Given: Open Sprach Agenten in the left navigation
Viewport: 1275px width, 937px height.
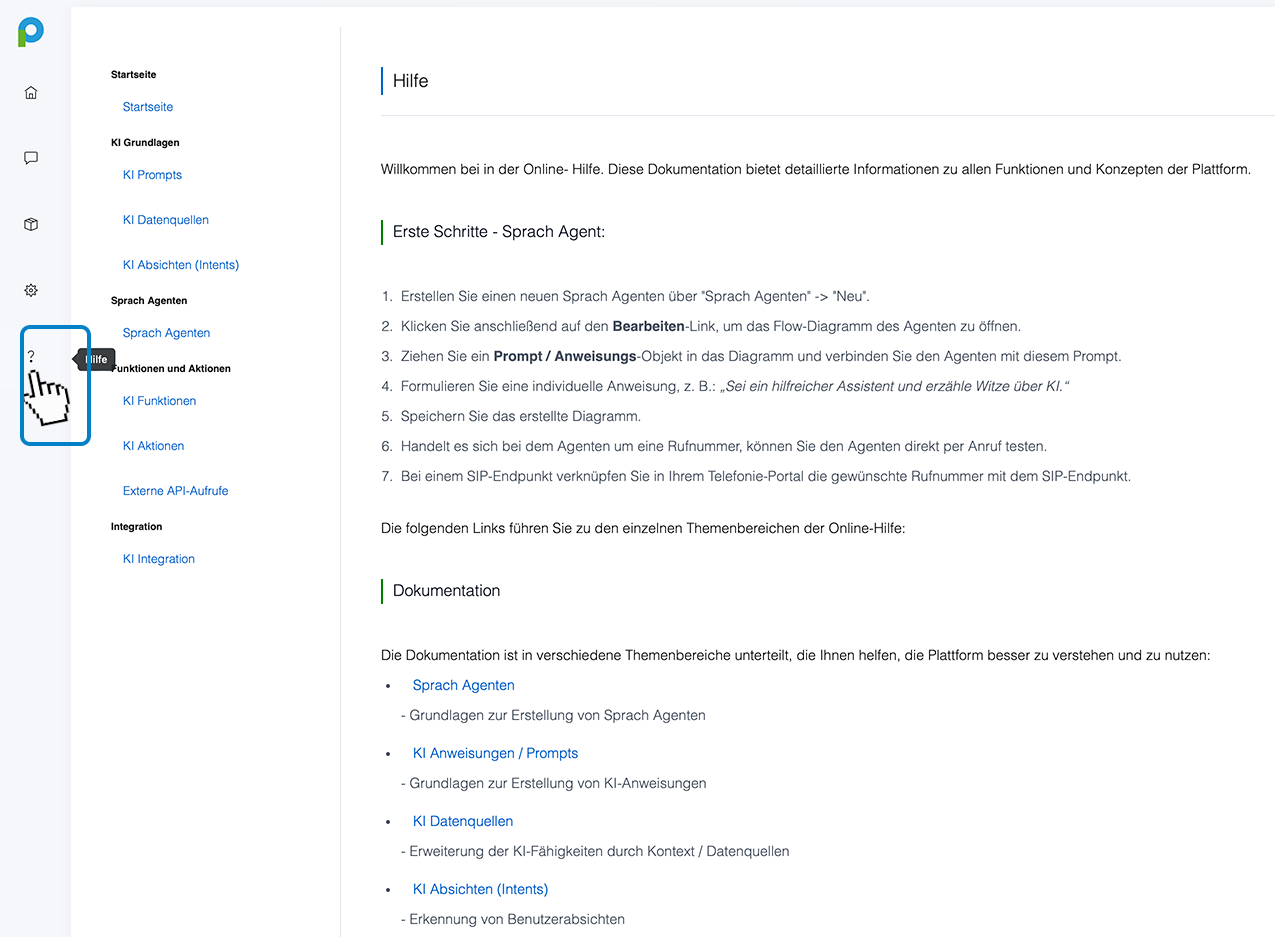Looking at the screenshot, I should (x=166, y=333).
